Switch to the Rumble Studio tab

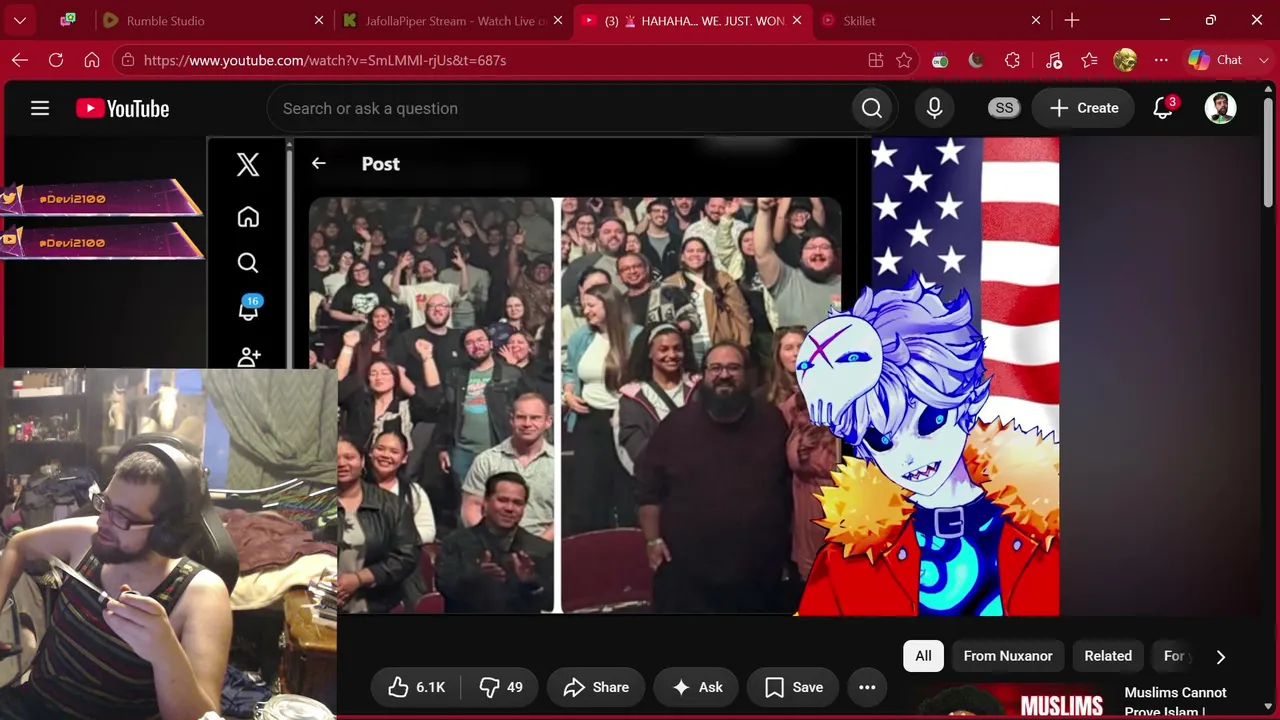point(213,20)
